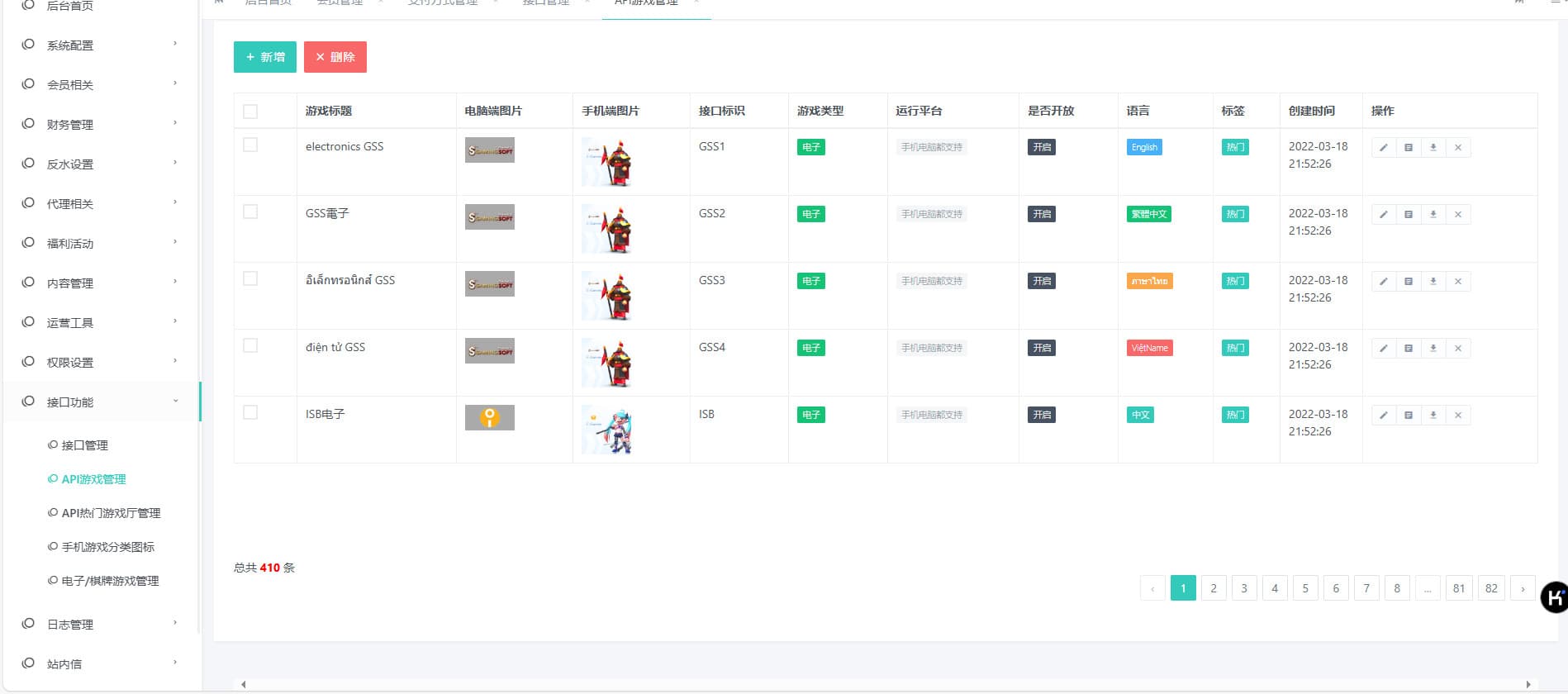Go to page 82 in pagination
This screenshot has height=694, width=1568.
(x=1490, y=588)
